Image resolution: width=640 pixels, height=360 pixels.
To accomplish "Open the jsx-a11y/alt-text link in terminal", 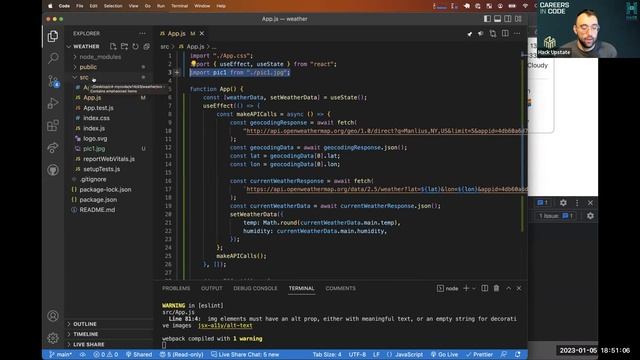I will tap(225, 325).
